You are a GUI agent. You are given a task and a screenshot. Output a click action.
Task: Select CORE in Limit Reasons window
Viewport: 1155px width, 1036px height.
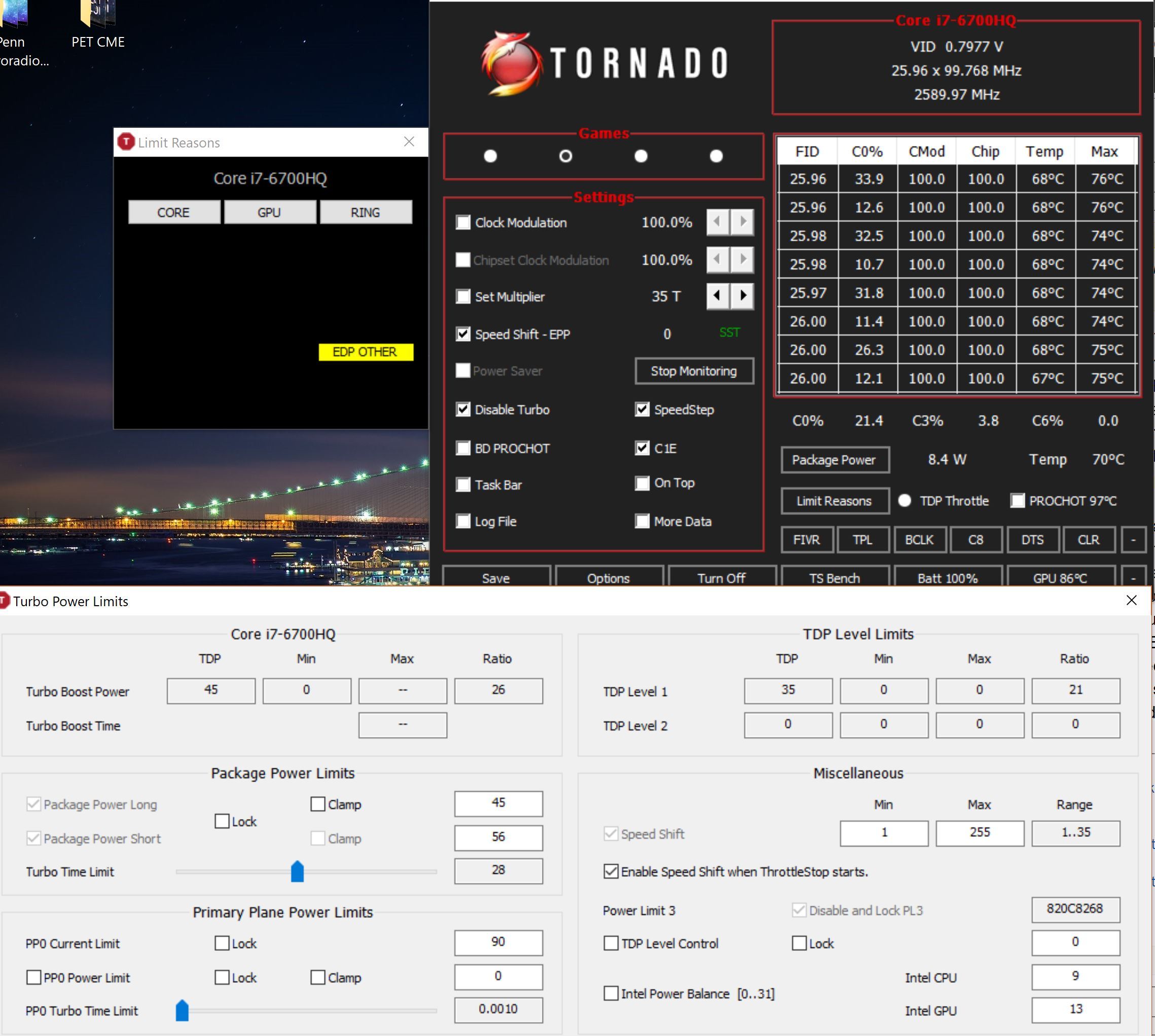(x=174, y=212)
